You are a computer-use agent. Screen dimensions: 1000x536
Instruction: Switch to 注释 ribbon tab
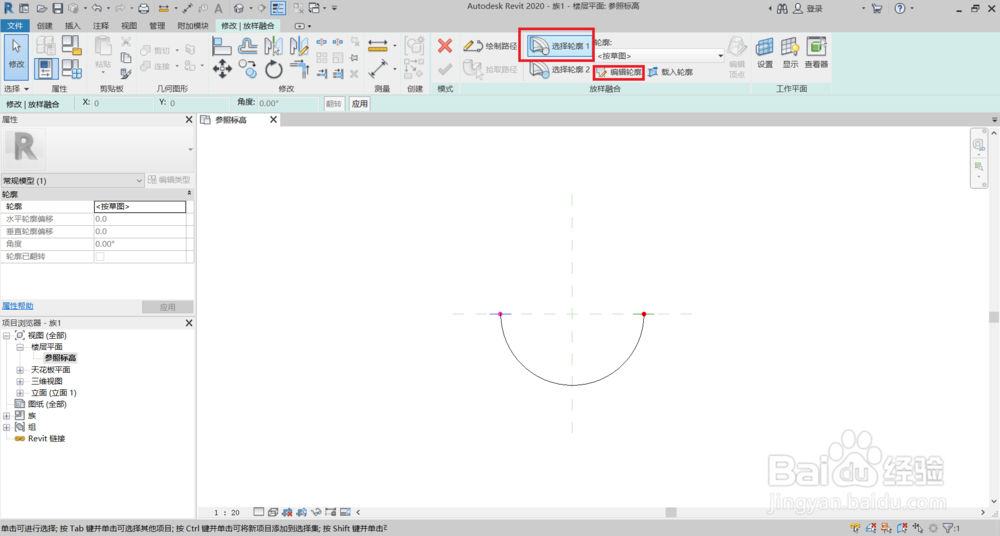(101, 26)
